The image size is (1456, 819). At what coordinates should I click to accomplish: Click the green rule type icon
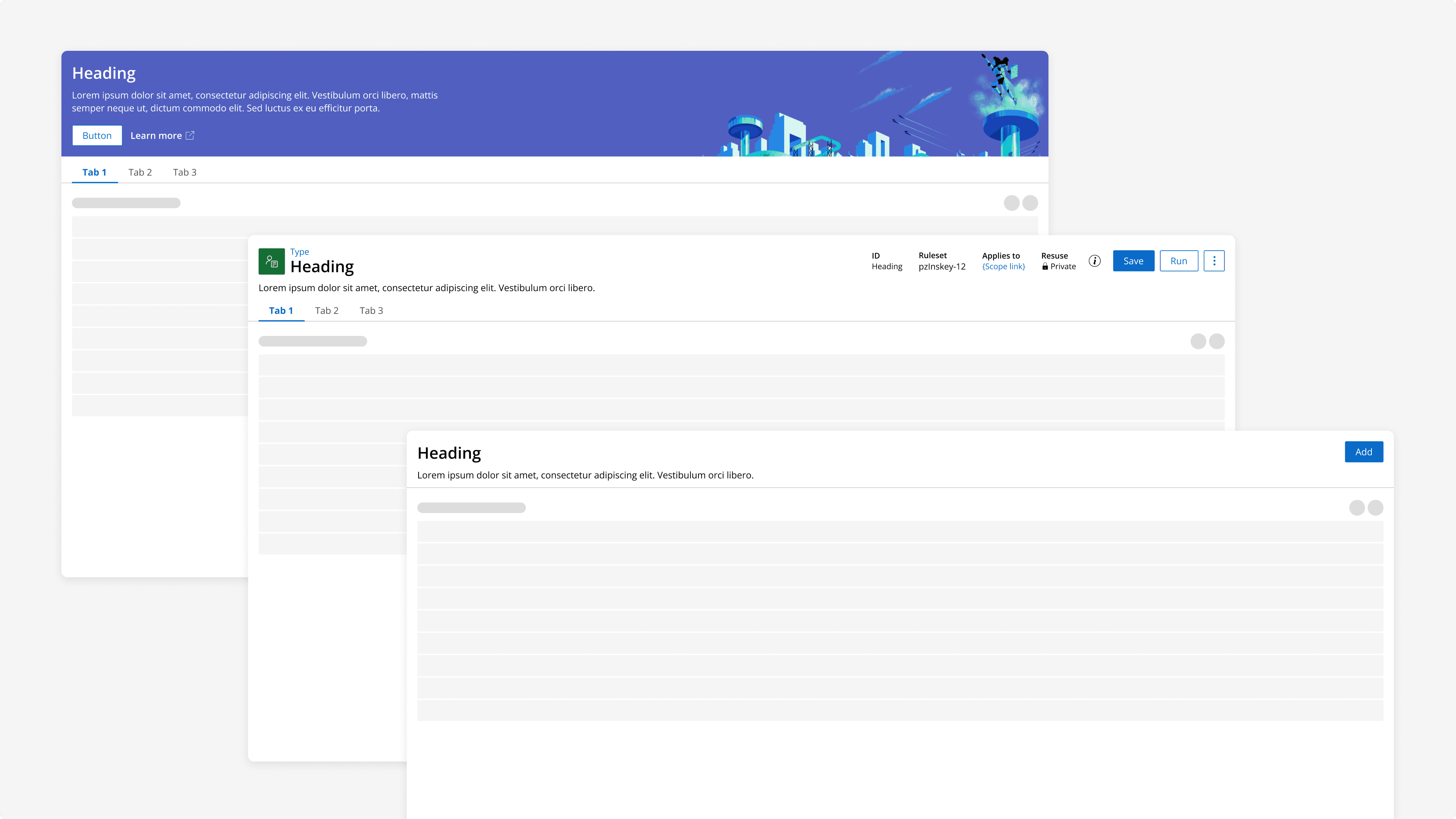click(x=271, y=261)
